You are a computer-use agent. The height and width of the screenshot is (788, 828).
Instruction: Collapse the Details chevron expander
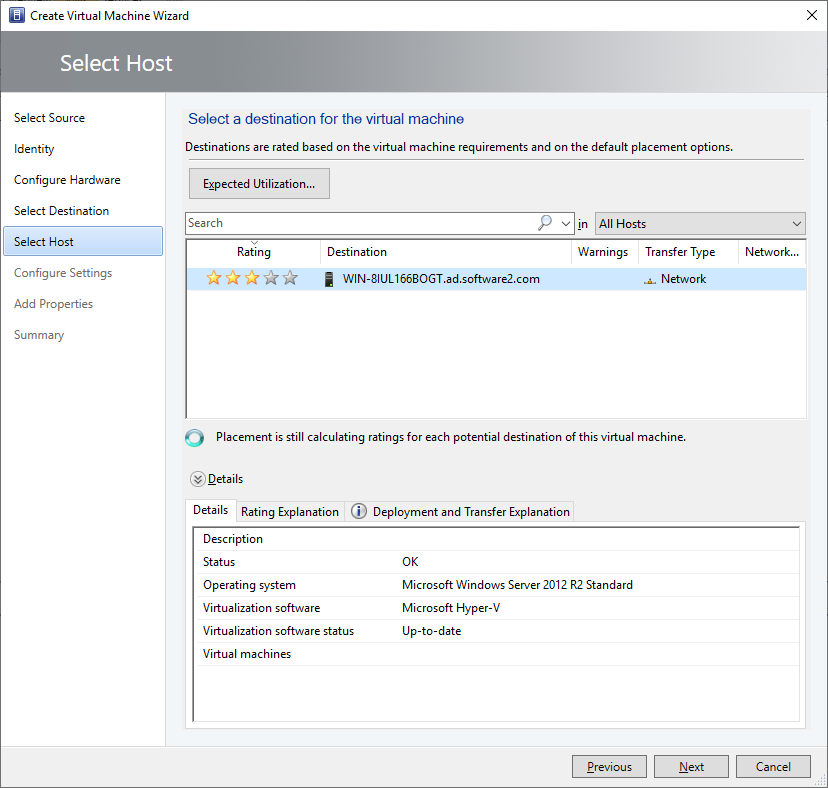pos(198,479)
